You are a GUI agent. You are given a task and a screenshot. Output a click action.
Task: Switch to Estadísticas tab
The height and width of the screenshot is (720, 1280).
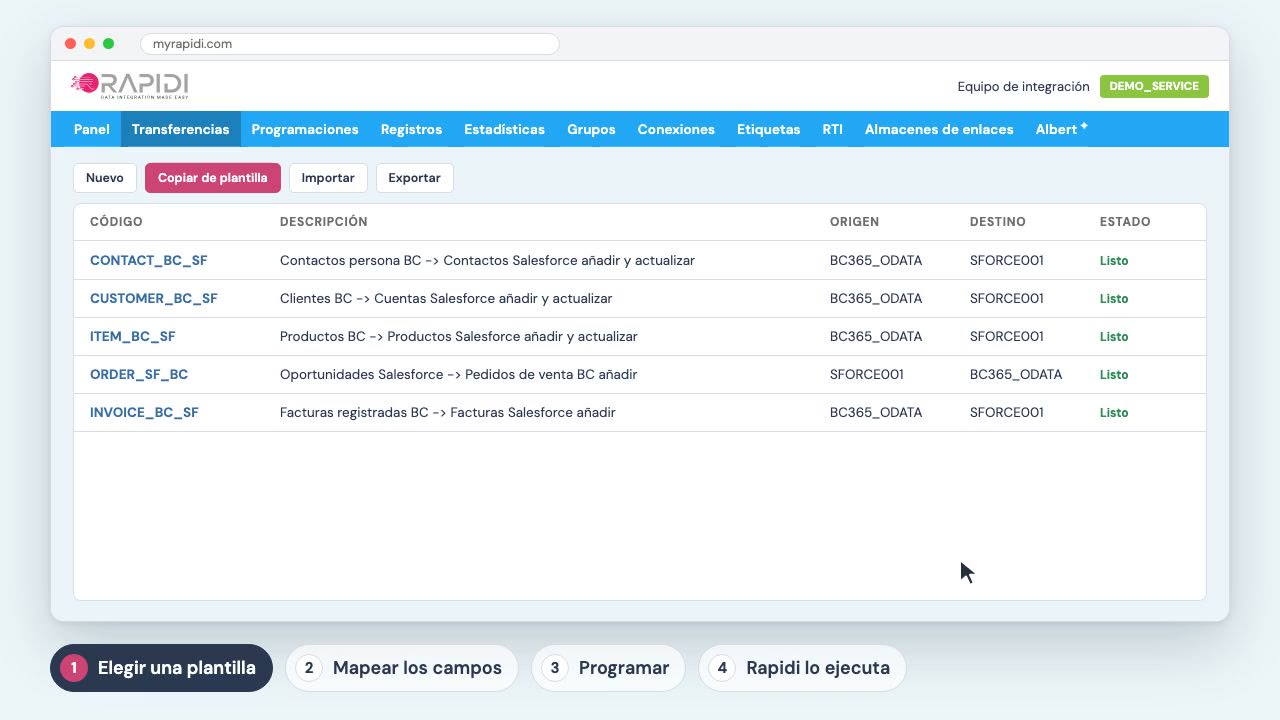pos(504,129)
